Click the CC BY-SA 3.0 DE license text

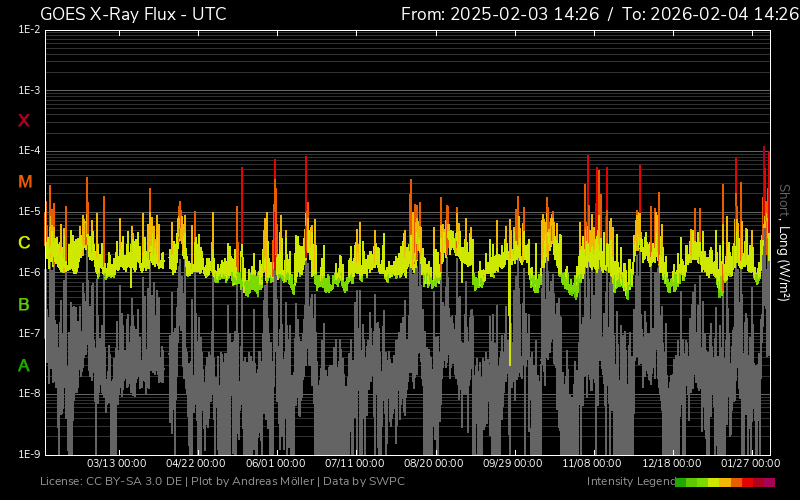tap(134, 482)
